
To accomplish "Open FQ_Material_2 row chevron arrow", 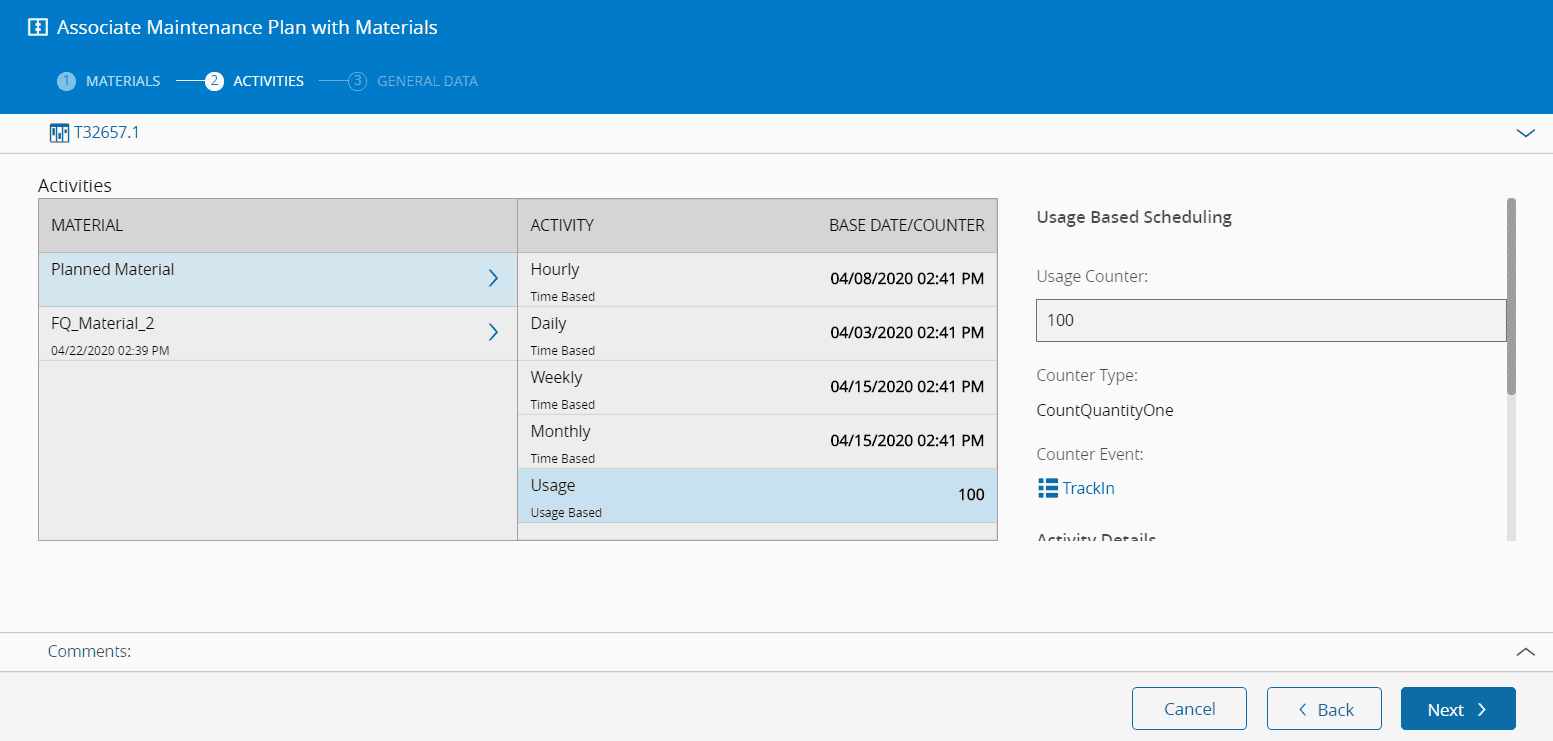I will click(492, 333).
